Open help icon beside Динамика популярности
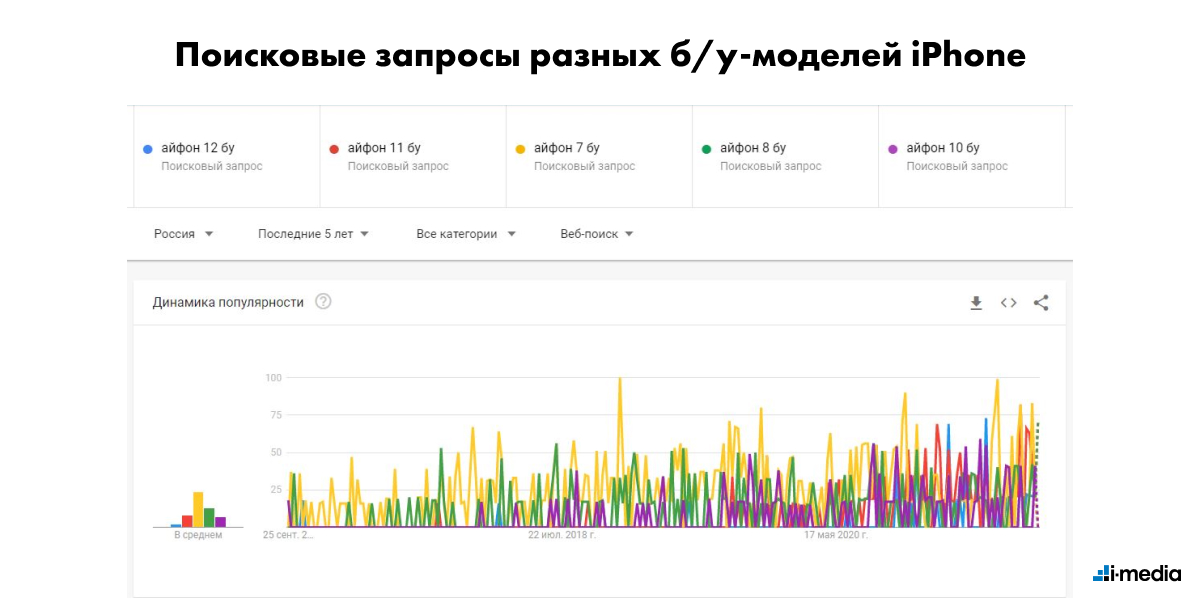1200x600 pixels. pos(323,302)
